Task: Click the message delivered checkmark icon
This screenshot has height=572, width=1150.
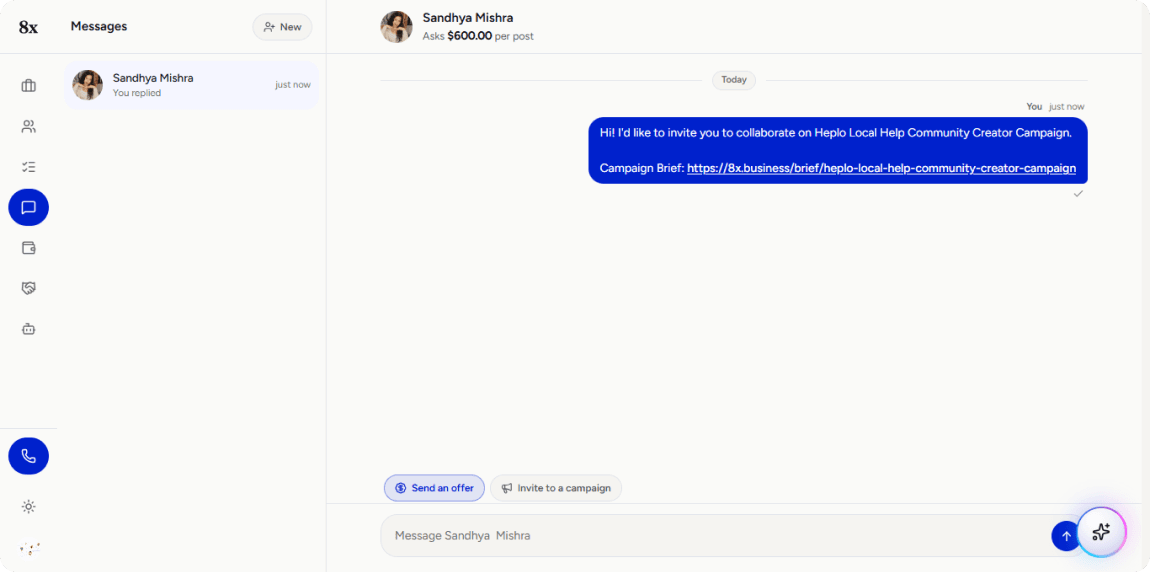Action: [x=1078, y=194]
